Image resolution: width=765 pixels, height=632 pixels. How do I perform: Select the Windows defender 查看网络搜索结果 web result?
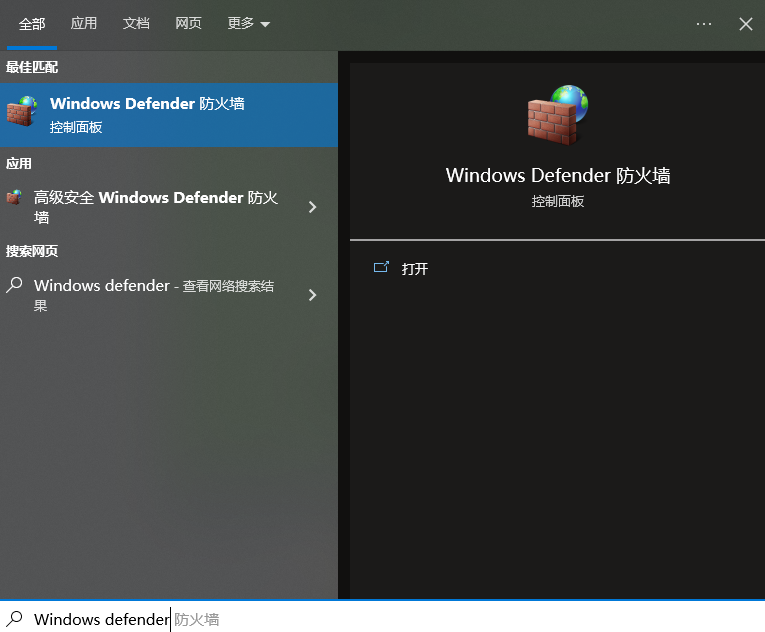point(169,295)
